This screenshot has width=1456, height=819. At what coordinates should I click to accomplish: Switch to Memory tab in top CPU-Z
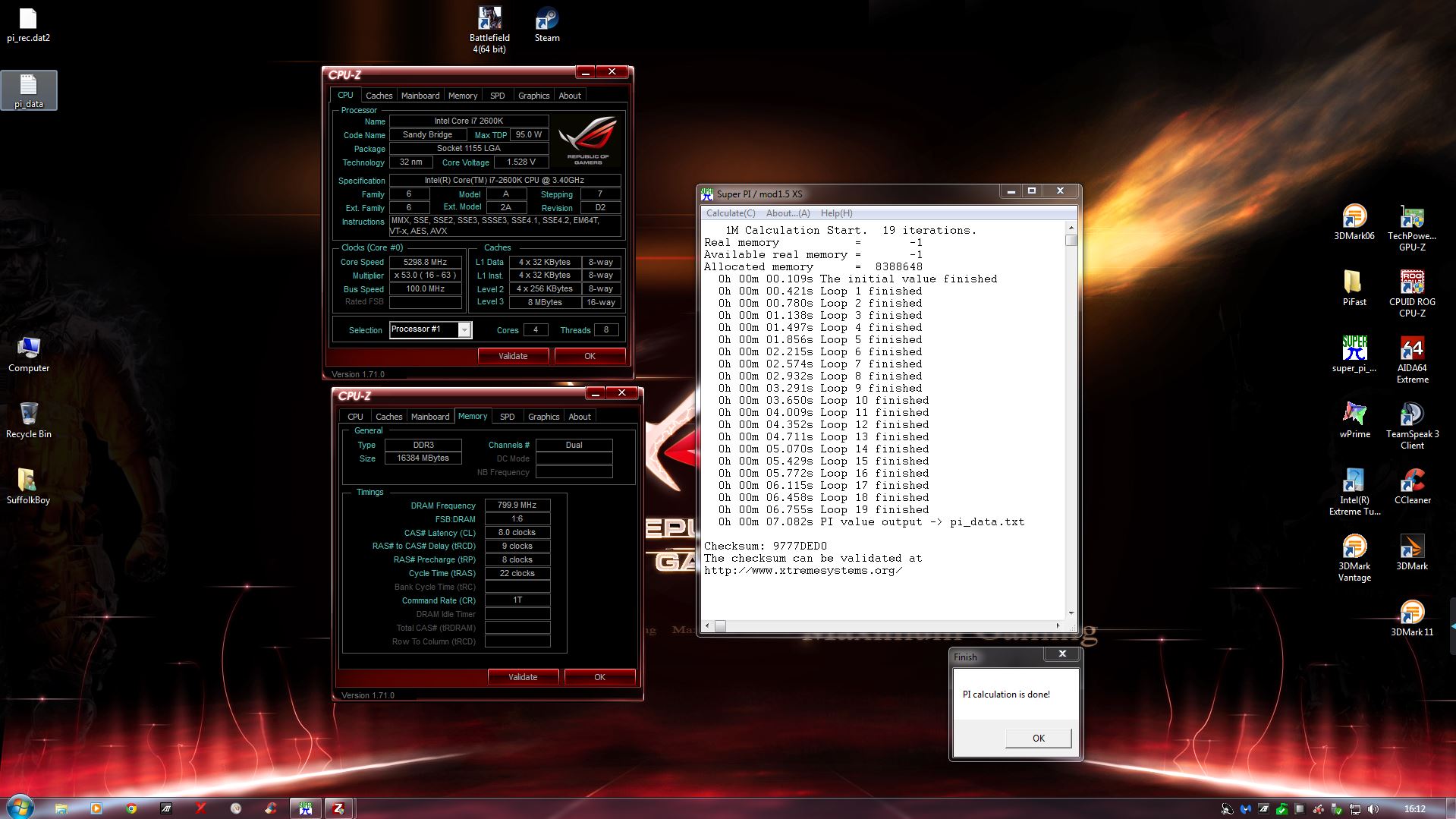click(x=463, y=96)
